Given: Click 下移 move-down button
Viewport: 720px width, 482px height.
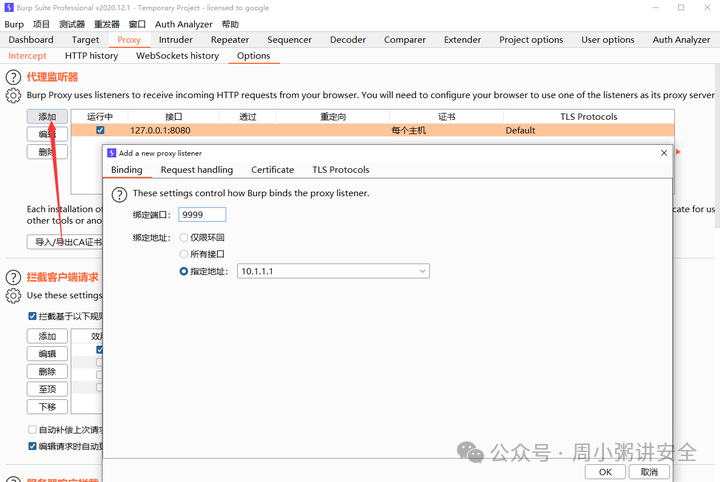Looking at the screenshot, I should coord(47,407).
